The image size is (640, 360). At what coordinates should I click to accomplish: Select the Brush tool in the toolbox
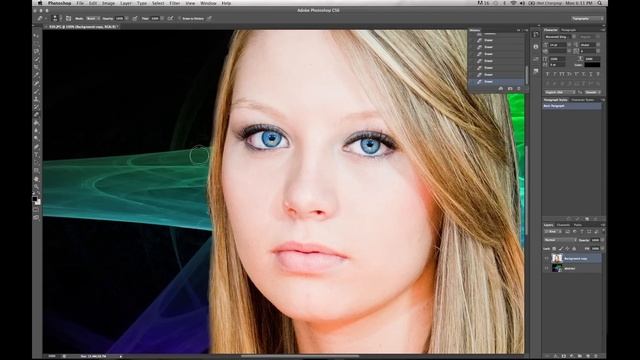tap(36, 91)
